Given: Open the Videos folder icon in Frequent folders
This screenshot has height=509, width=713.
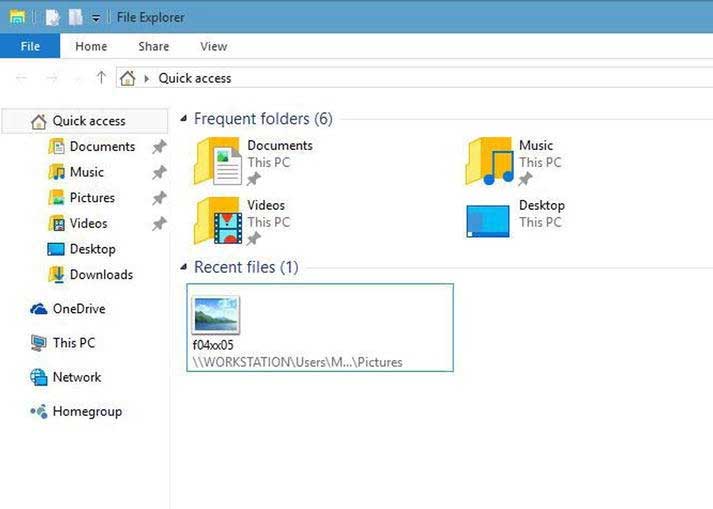Looking at the screenshot, I should [x=219, y=221].
